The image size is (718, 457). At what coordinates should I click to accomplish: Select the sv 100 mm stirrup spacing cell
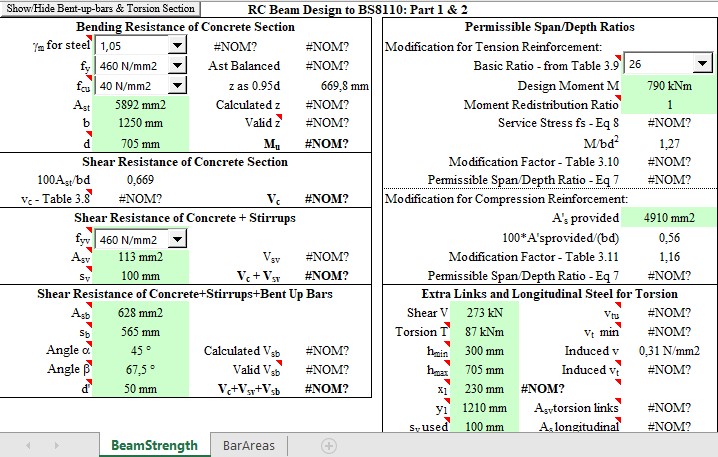[x=141, y=276]
